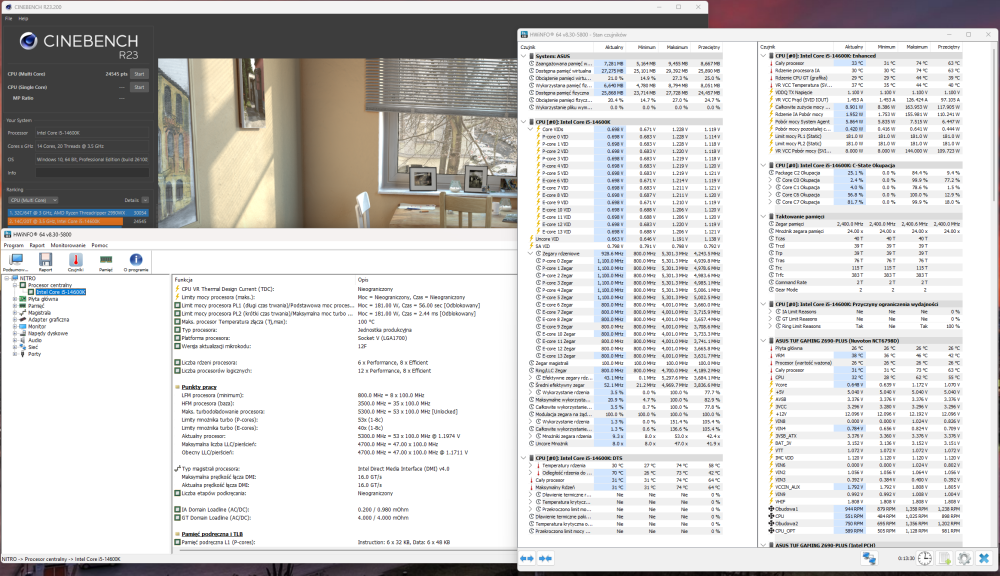
Task: Open the Podsumowanie summary toolbar icon
Action: (15, 261)
